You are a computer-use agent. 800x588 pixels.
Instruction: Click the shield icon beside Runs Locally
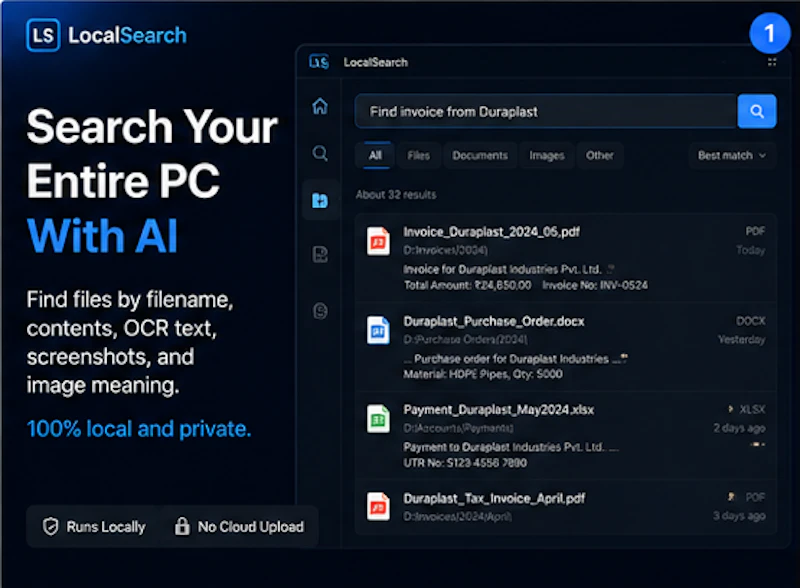click(x=51, y=526)
